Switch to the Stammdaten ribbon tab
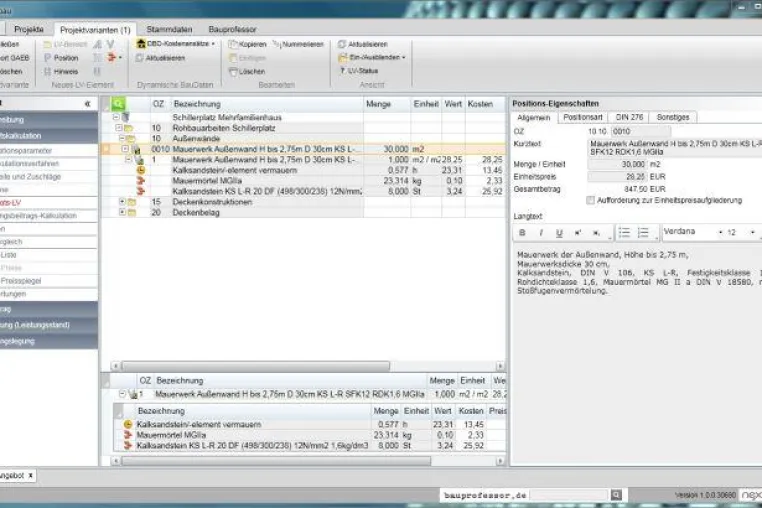The width and height of the screenshot is (762, 508). pos(169,29)
